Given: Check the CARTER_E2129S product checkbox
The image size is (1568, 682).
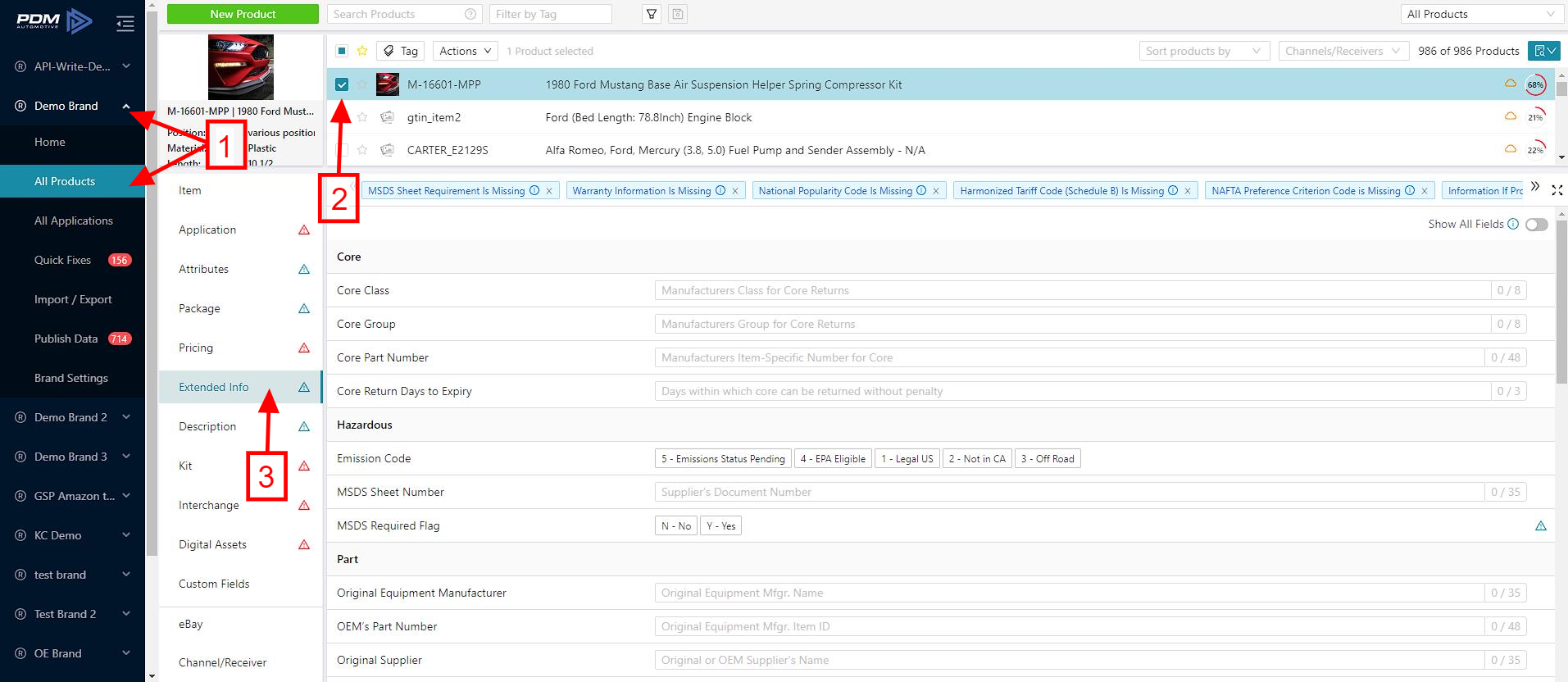Looking at the screenshot, I should point(342,150).
